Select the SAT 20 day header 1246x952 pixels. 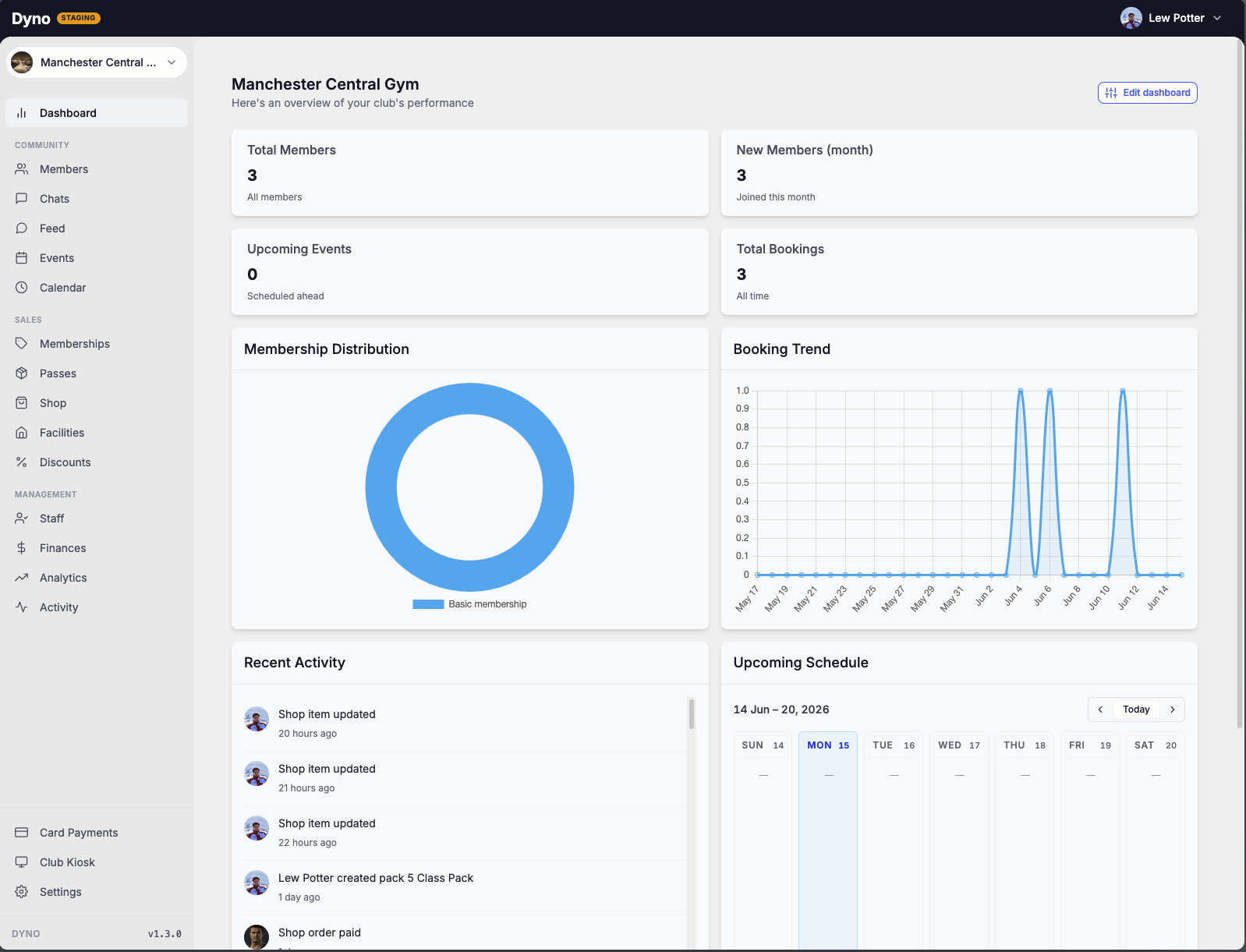1156,745
